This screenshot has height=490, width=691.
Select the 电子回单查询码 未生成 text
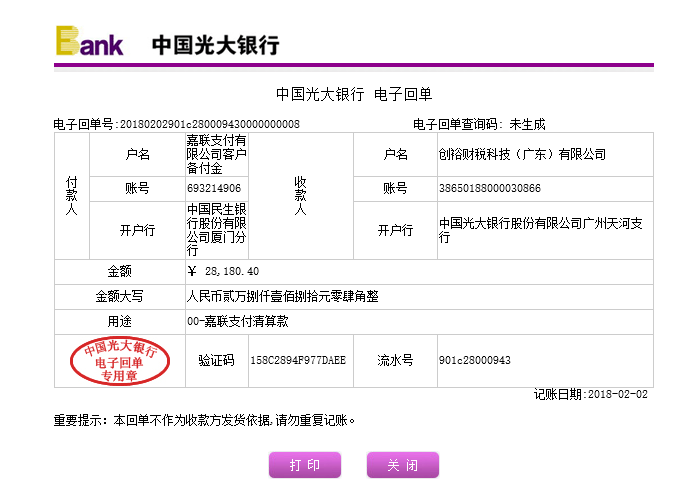click(x=479, y=124)
